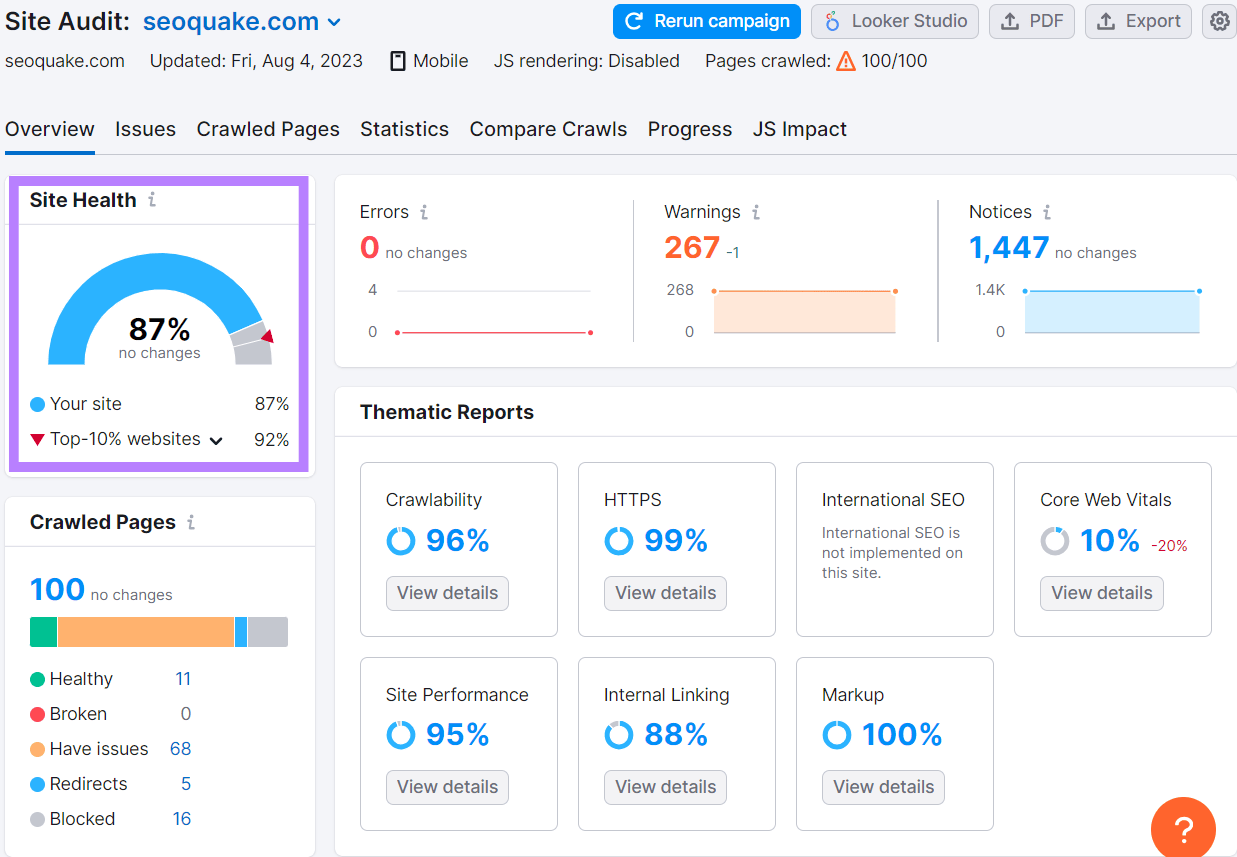
Task: Open the JS Impact tab
Action: [x=800, y=129]
